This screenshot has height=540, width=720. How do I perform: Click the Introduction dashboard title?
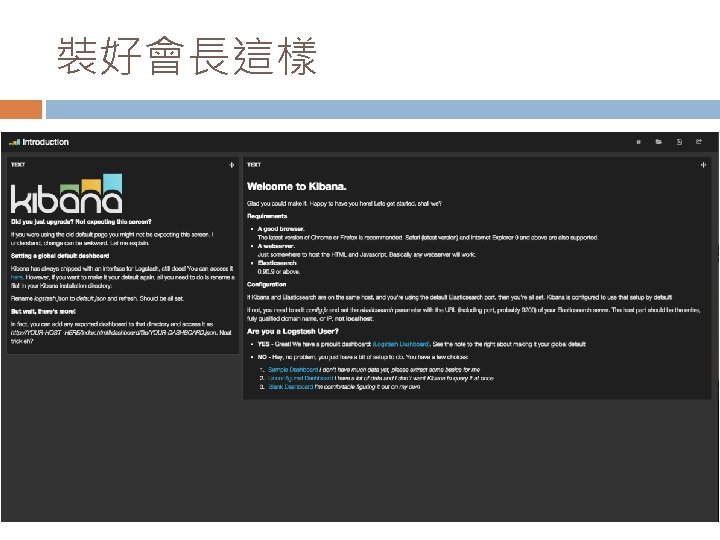click(x=45, y=142)
